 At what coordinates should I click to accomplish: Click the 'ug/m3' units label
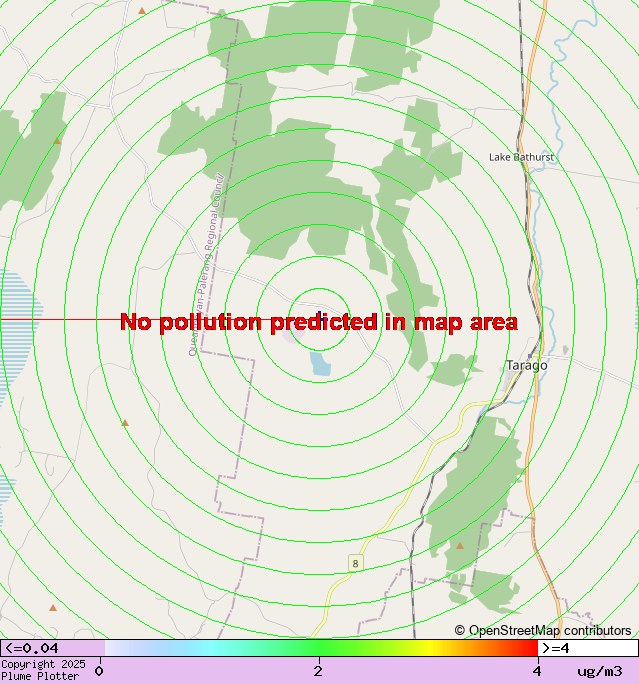[600, 671]
